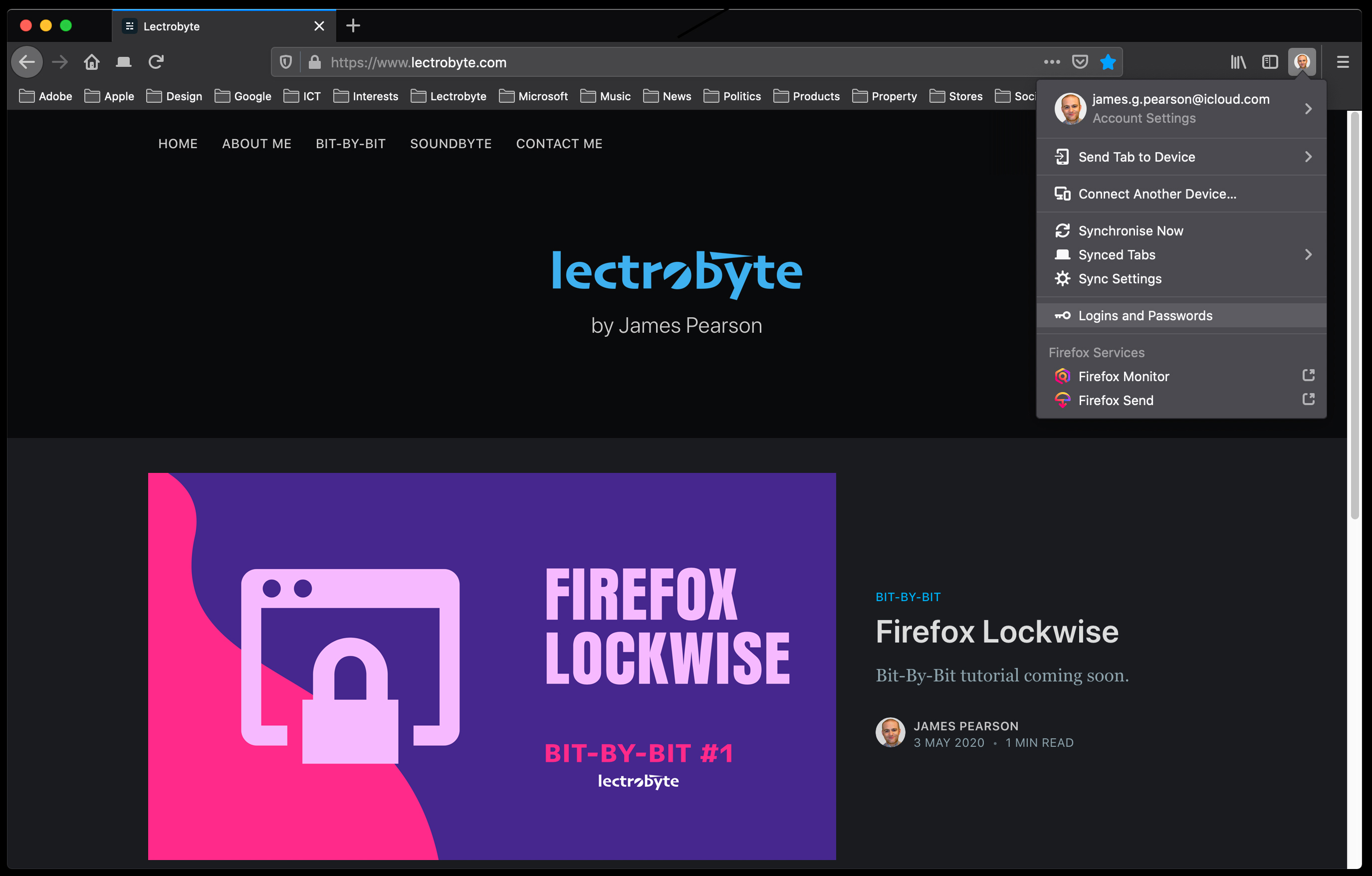Open the Property bookmarks folder
Viewport: 1372px width, 876px height.
[885, 96]
